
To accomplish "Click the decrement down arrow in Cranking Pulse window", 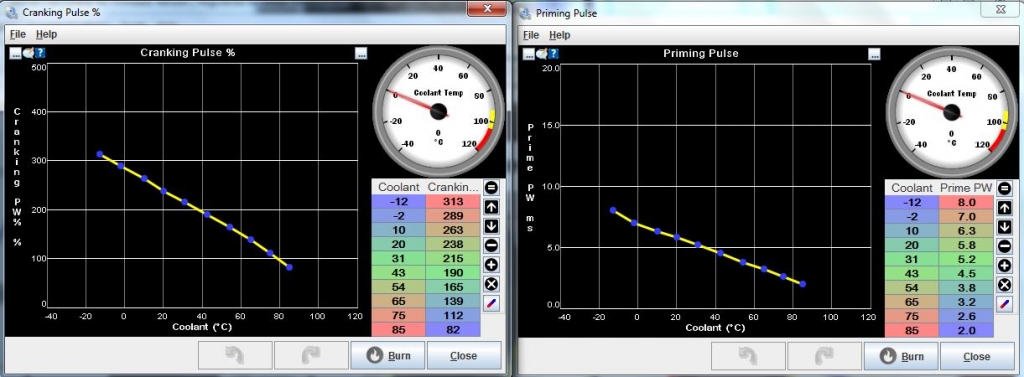I will [492, 226].
